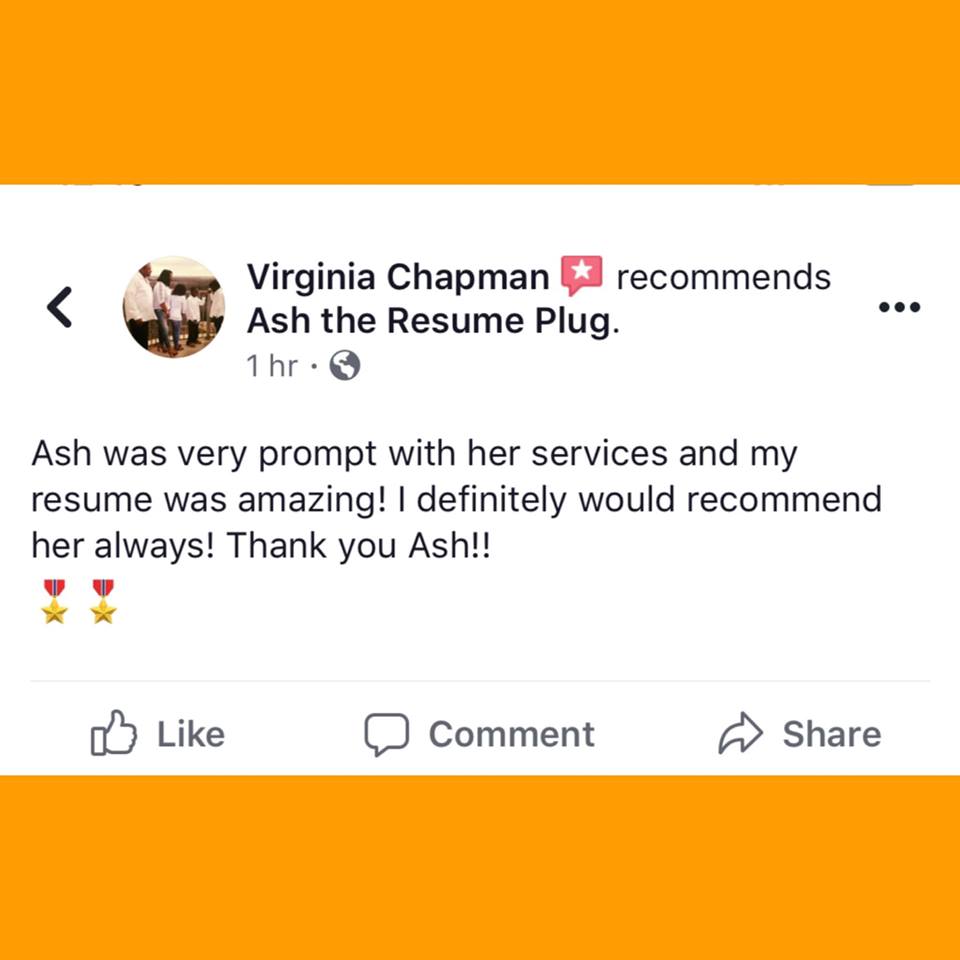Click the speech bubble Comment icon

point(386,734)
